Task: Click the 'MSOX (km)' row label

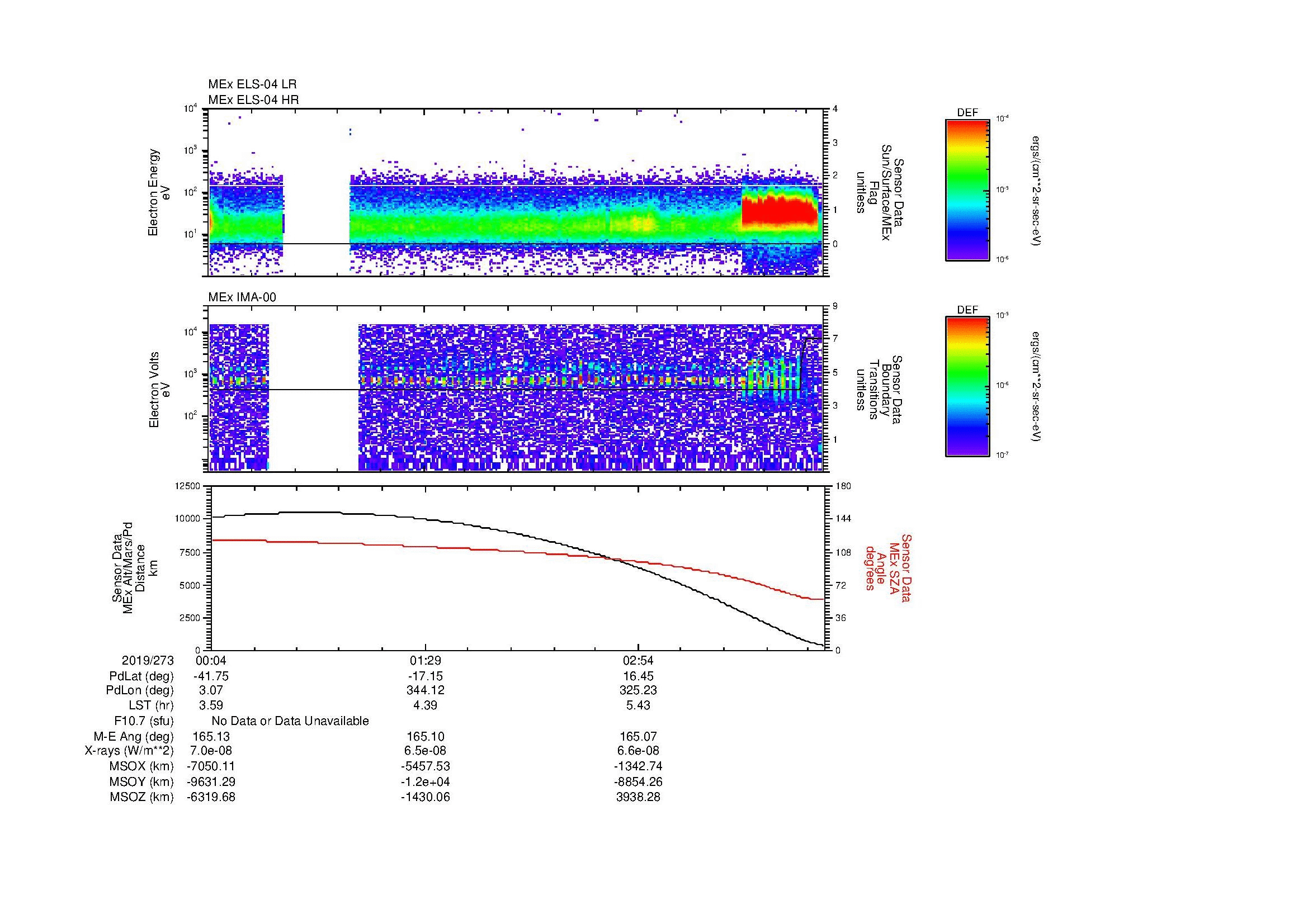Action: (x=141, y=766)
